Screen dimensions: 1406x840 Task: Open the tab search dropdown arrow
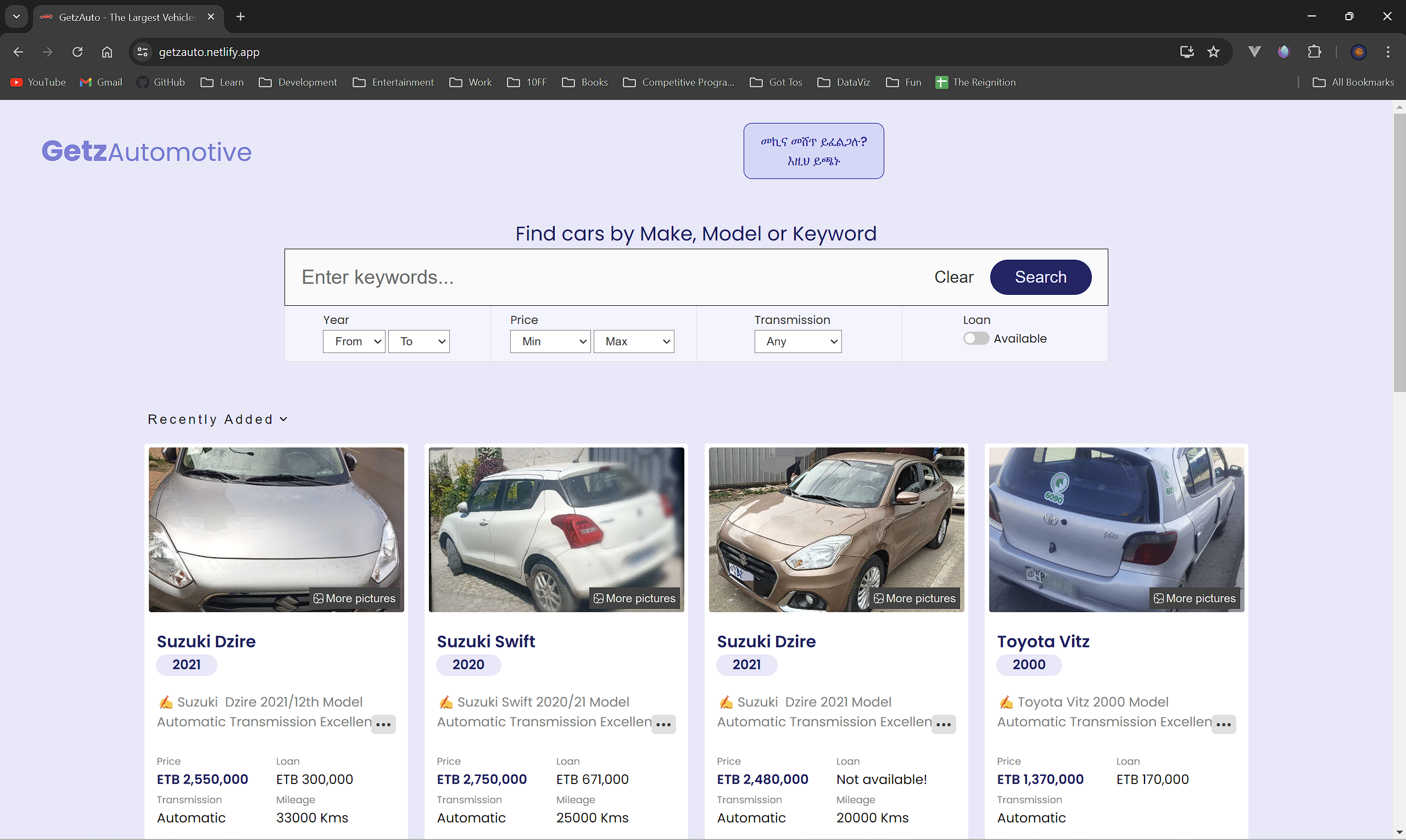[16, 17]
